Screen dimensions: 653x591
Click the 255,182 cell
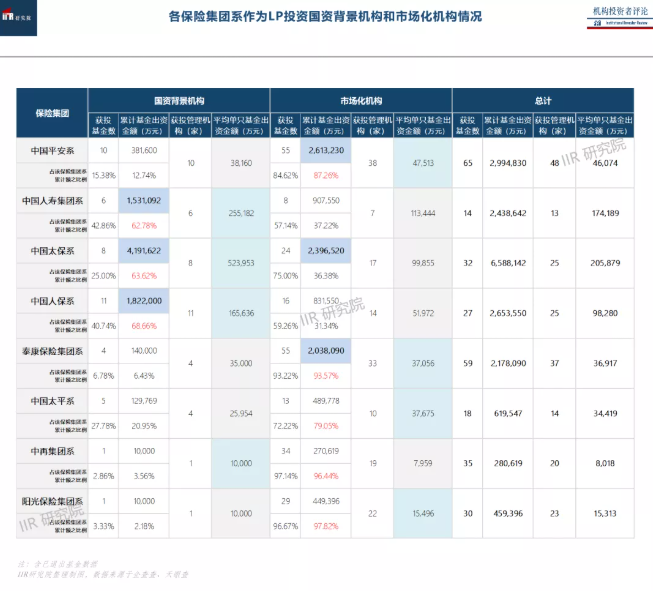click(241, 213)
